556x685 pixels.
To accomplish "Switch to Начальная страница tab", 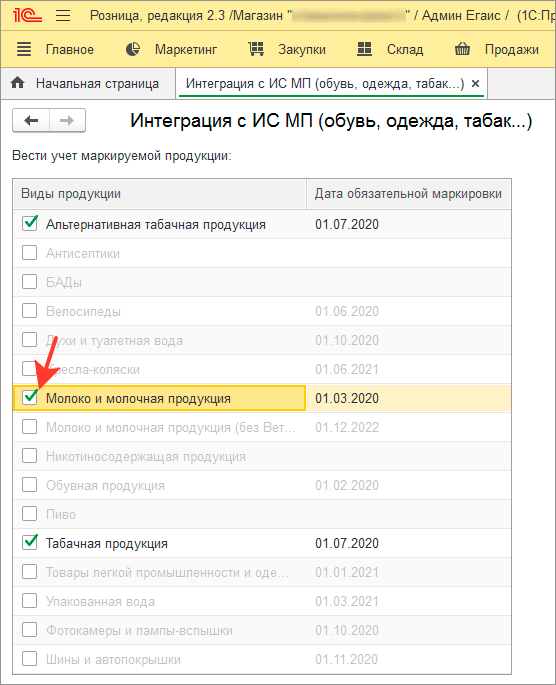I will [88, 83].
